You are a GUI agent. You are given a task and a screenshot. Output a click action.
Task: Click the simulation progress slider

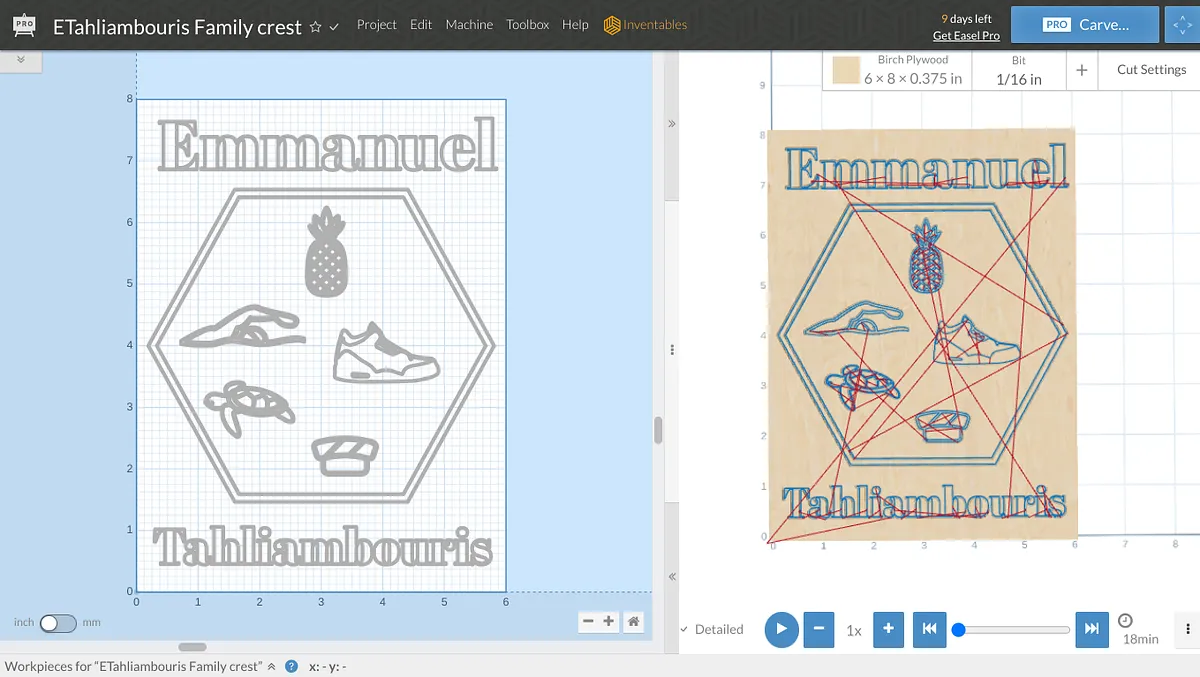[1014, 629]
